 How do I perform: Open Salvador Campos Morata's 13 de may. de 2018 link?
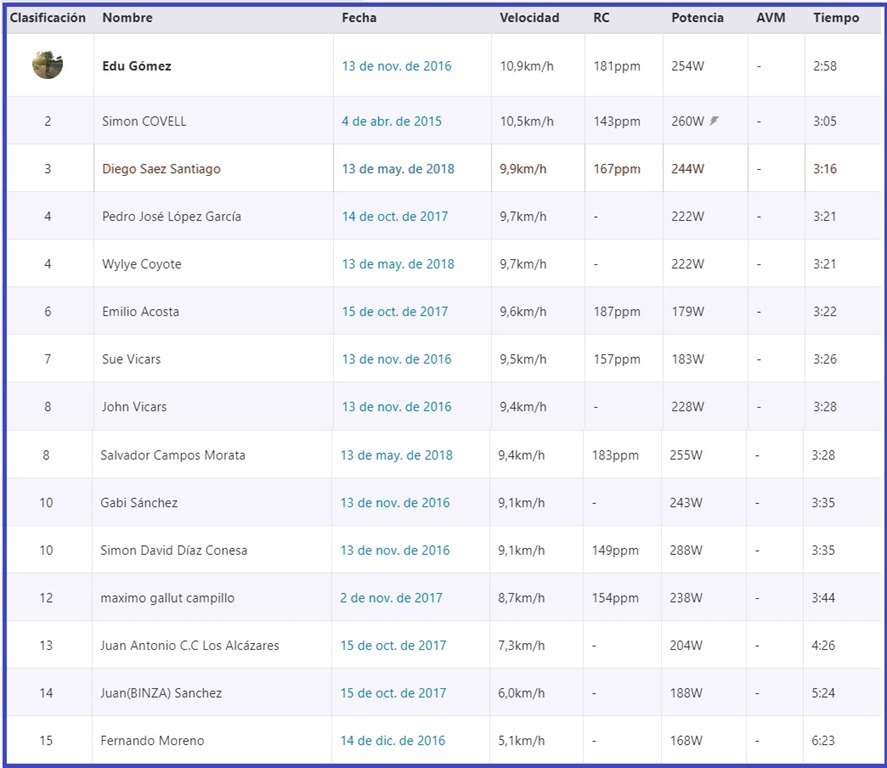click(397, 455)
